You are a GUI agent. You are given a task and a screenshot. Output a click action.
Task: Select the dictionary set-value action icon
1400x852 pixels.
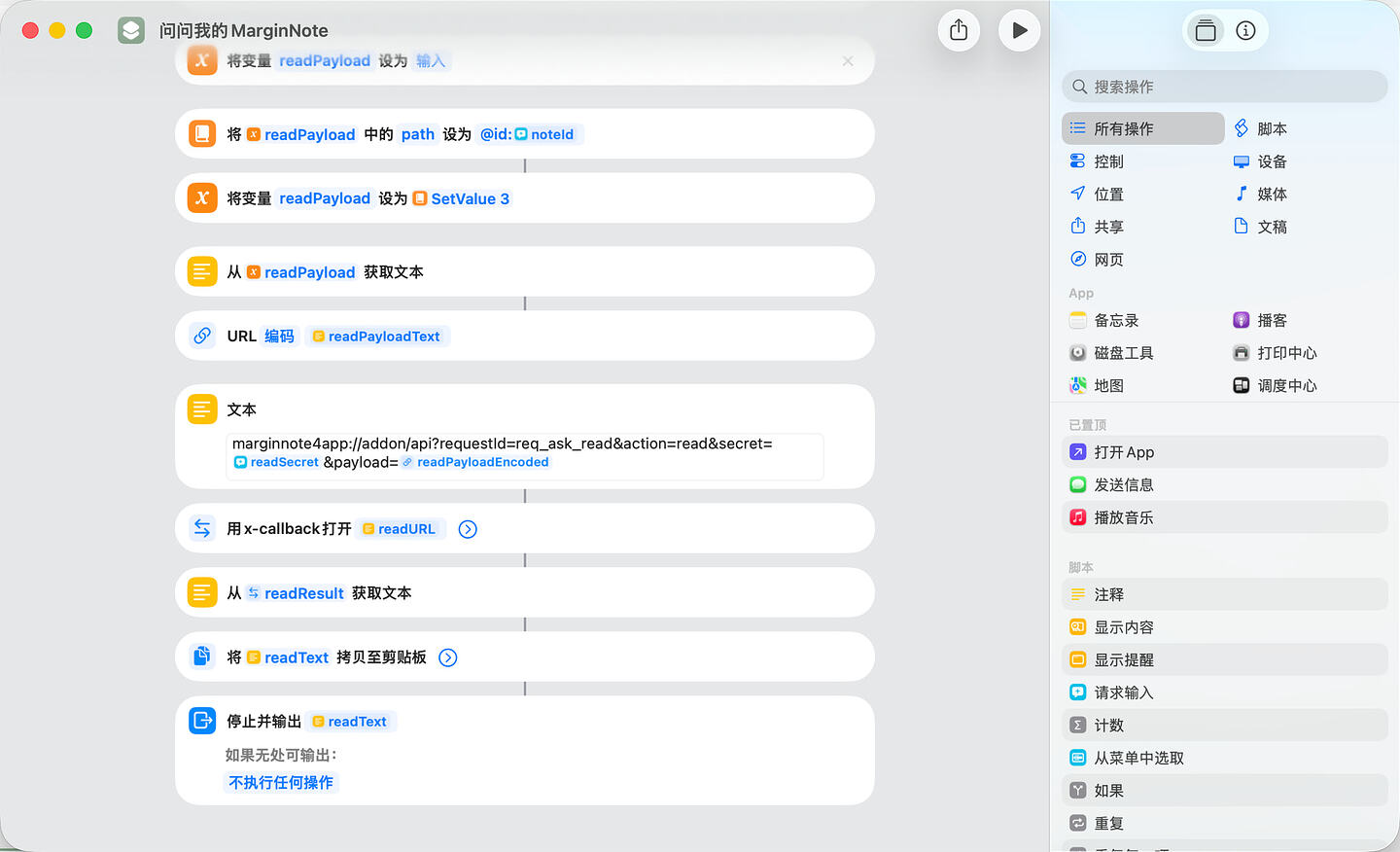[202, 133]
